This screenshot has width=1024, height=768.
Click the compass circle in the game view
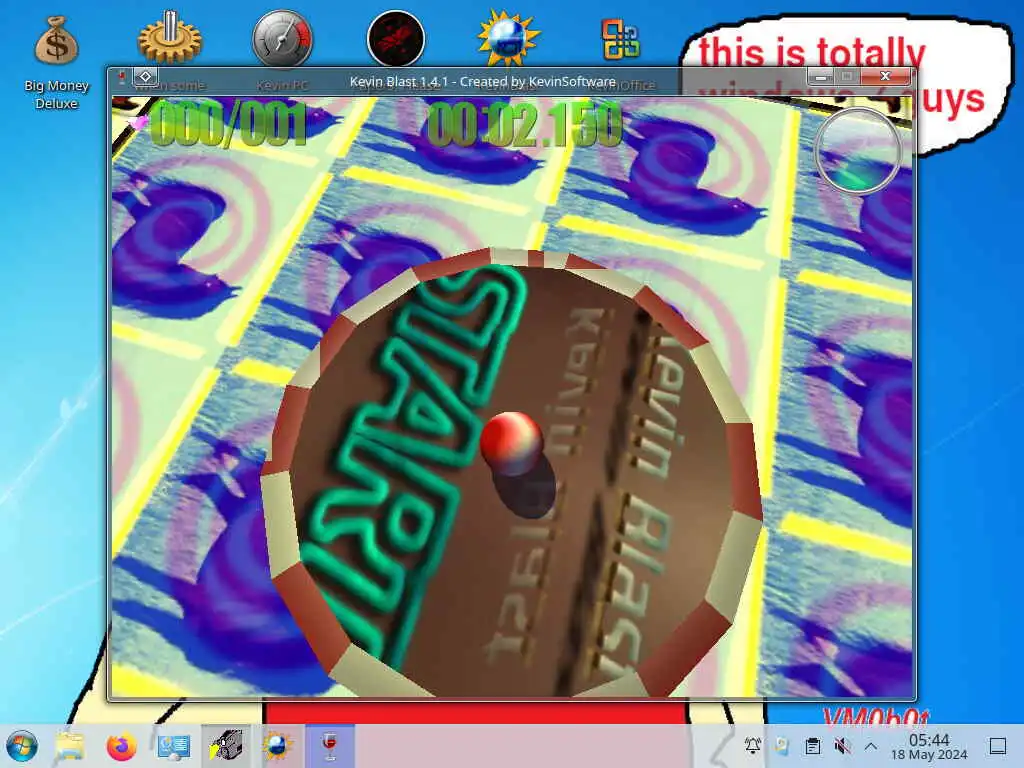tap(857, 151)
